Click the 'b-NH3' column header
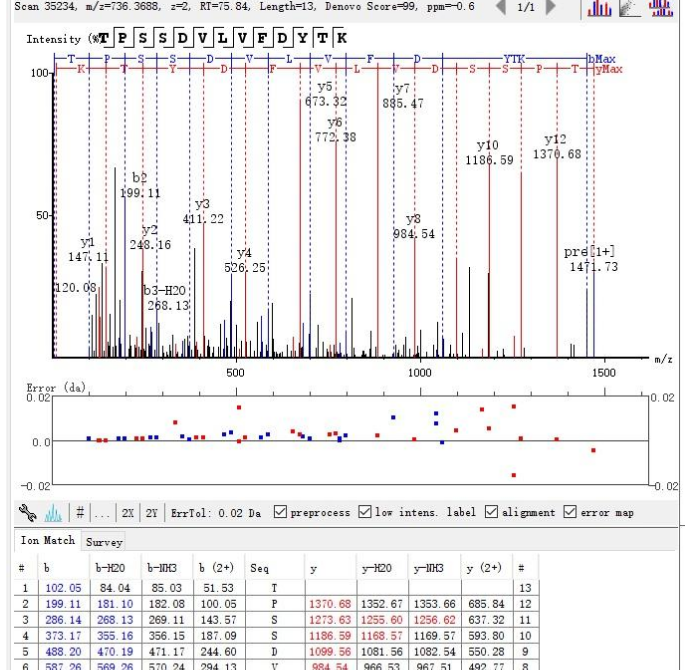 167,568
